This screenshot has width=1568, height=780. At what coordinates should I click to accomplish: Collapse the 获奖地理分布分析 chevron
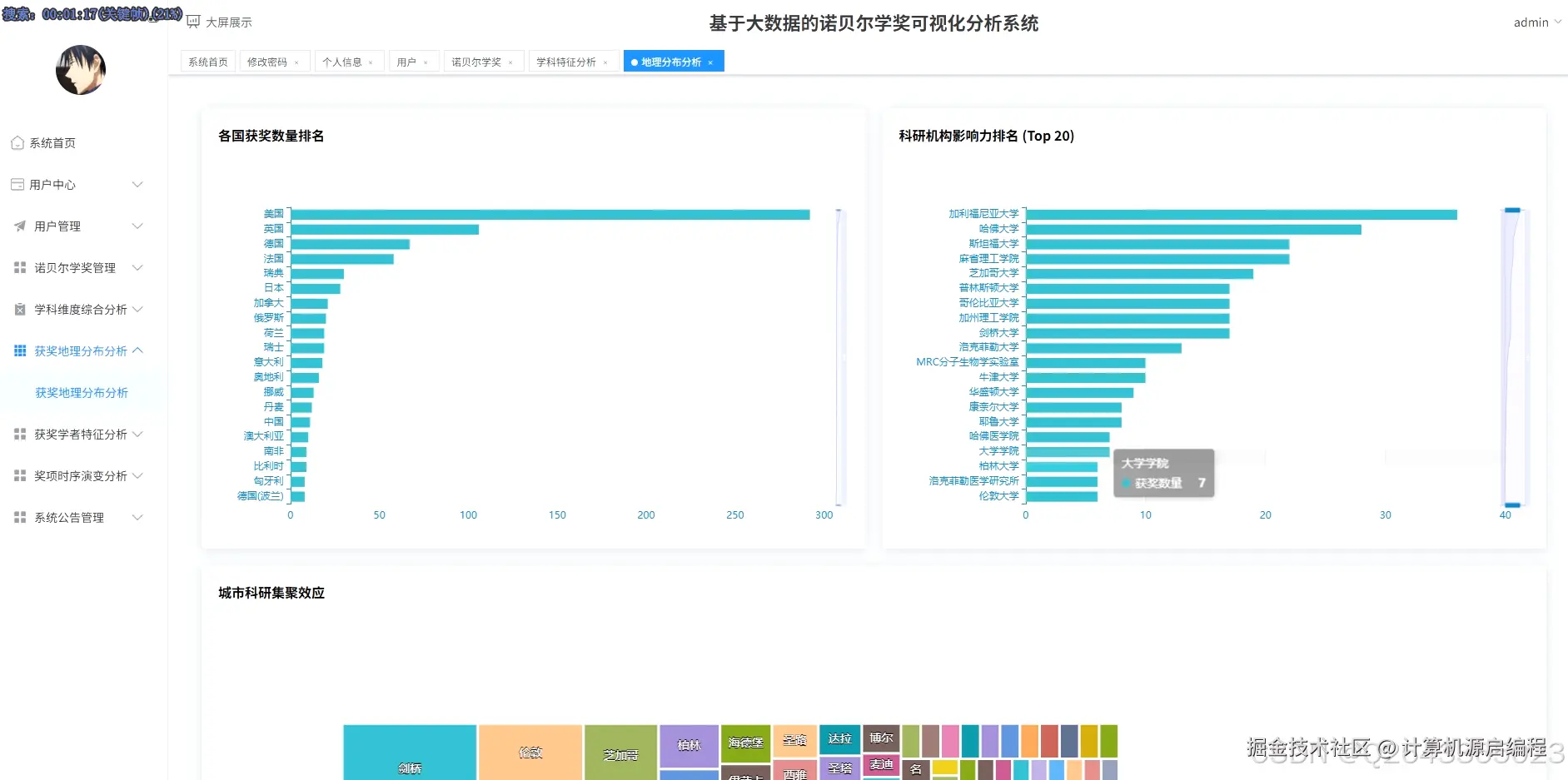click(137, 350)
